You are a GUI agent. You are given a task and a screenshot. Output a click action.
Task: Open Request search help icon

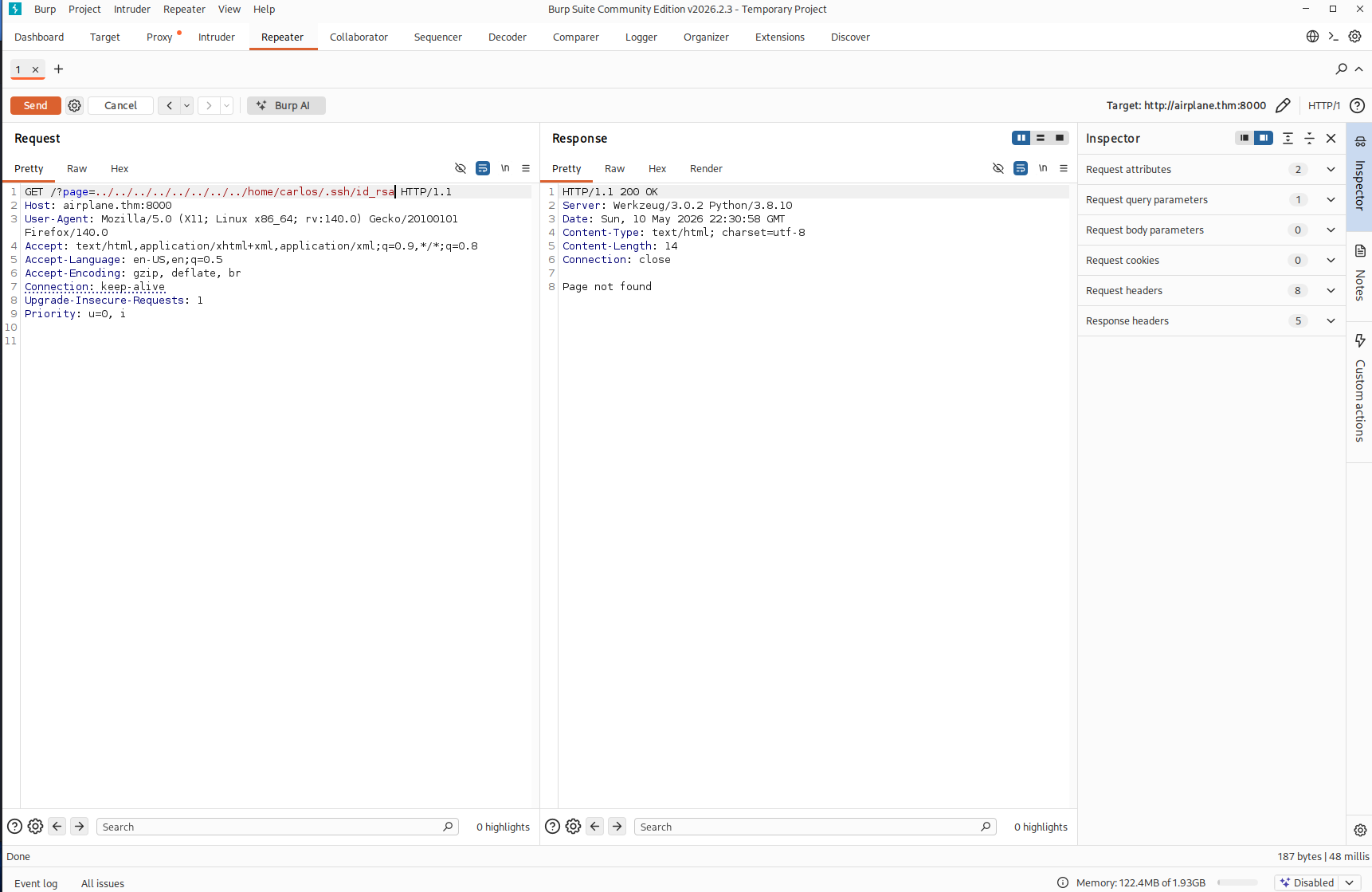pyautogui.click(x=14, y=827)
